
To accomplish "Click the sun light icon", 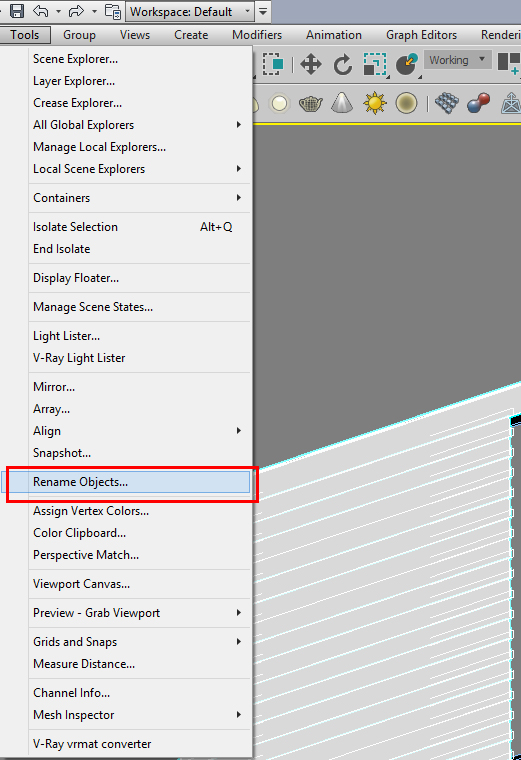I will [375, 103].
